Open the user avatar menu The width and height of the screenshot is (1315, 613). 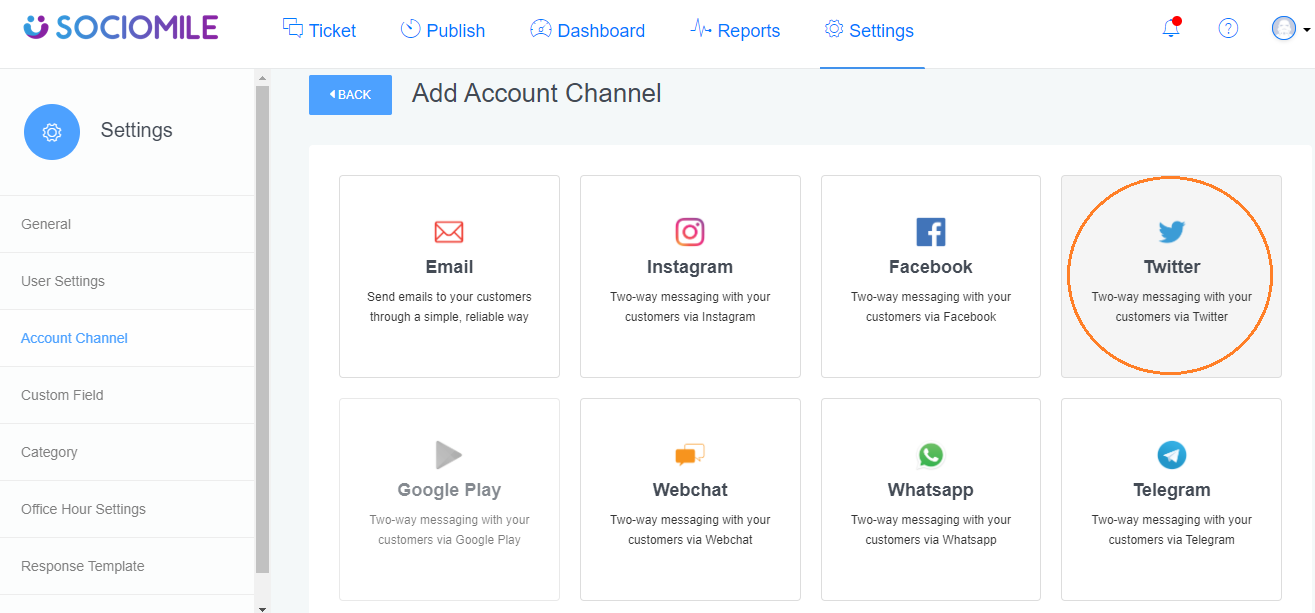click(x=1290, y=28)
